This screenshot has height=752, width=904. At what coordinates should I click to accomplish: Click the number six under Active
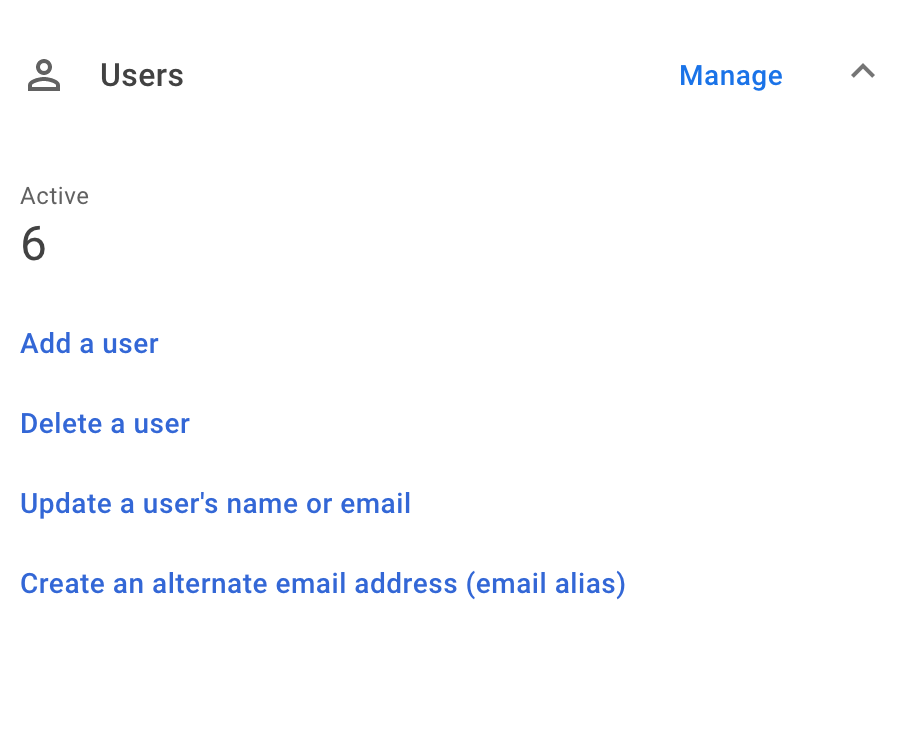[33, 244]
